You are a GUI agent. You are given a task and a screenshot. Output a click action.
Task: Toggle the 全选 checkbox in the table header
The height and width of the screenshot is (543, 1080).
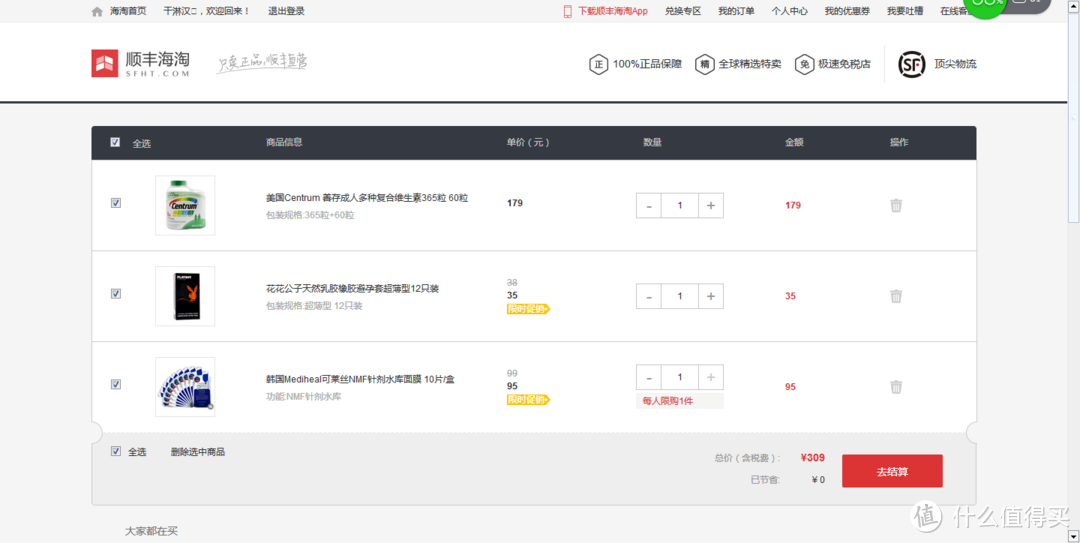[115, 143]
